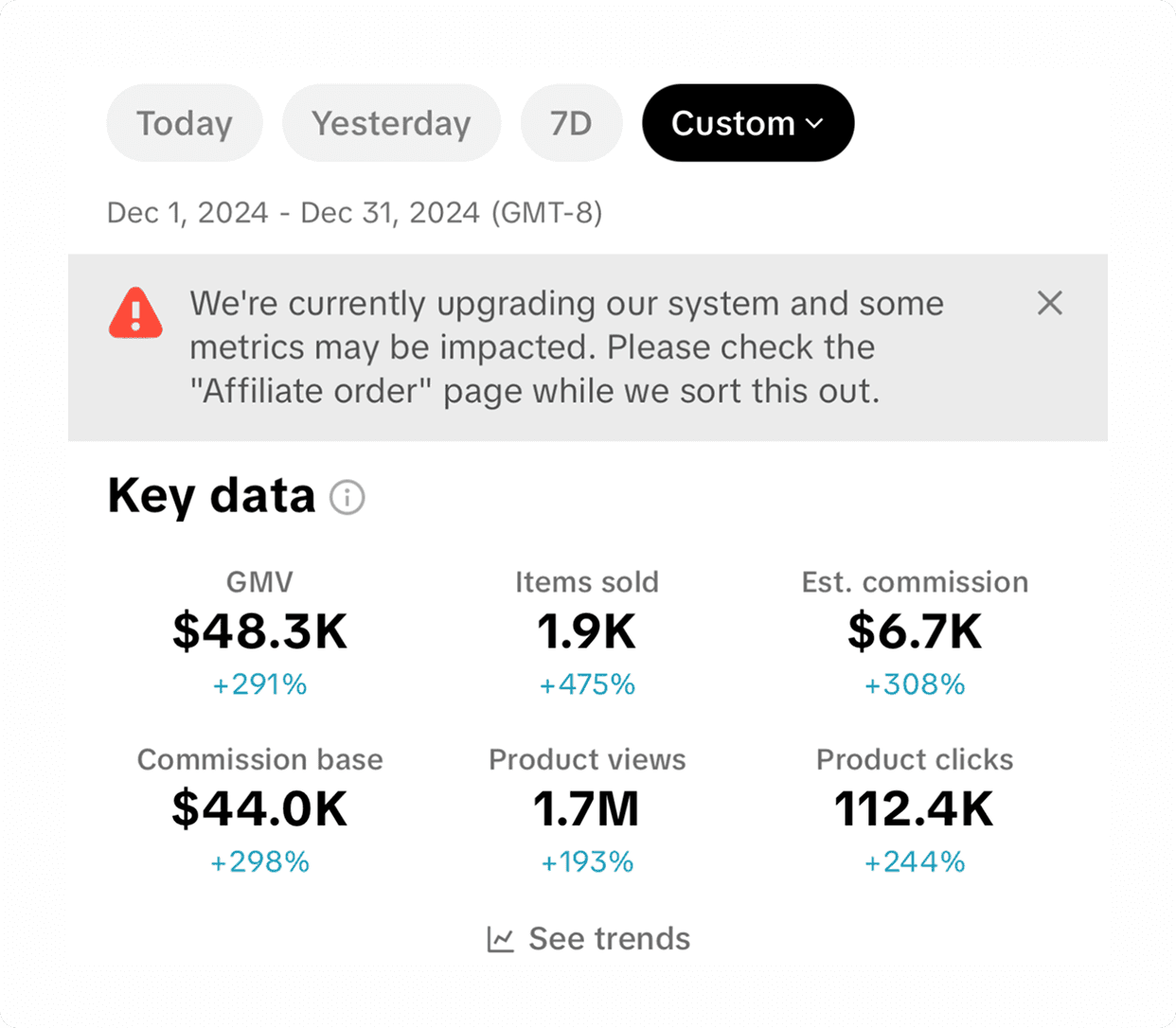Click the Dec 2024 date range text
The height and width of the screenshot is (1028, 1176).
click(354, 213)
